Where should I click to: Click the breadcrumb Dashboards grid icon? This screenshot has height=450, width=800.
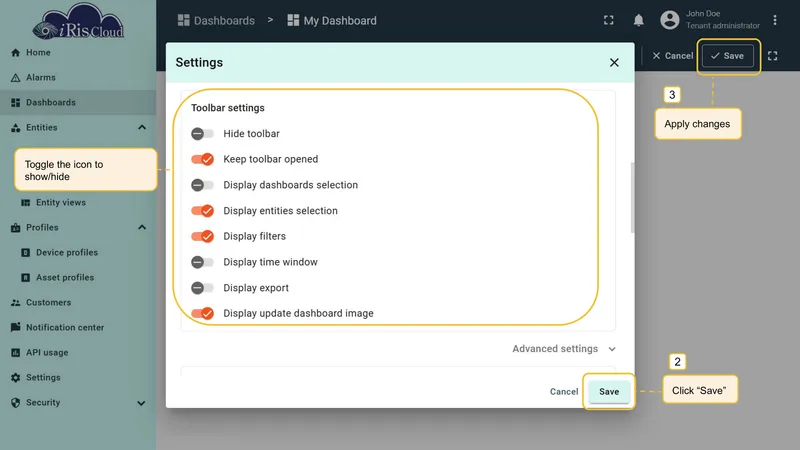(x=183, y=20)
